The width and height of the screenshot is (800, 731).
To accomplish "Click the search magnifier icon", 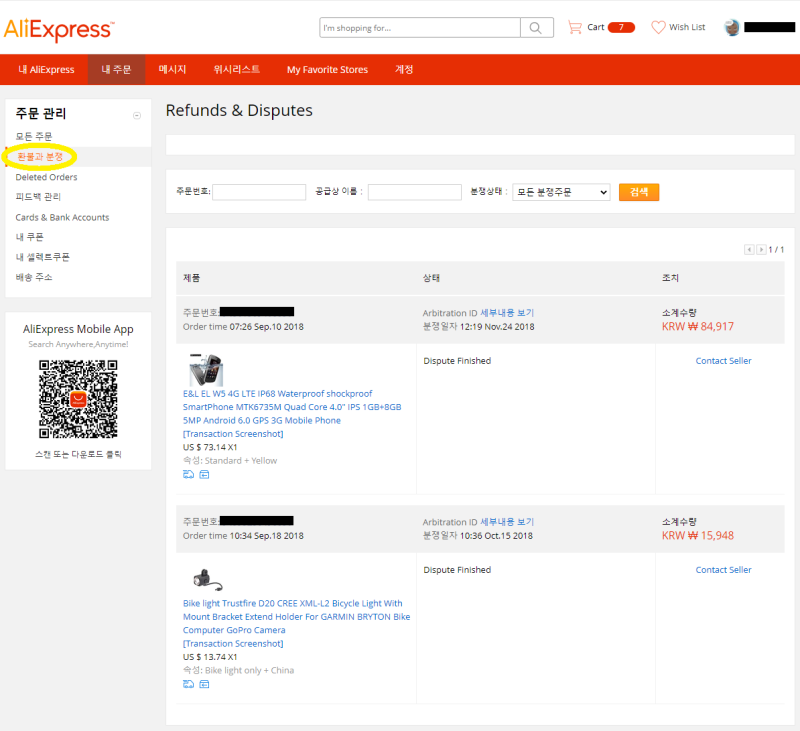I will point(536,28).
